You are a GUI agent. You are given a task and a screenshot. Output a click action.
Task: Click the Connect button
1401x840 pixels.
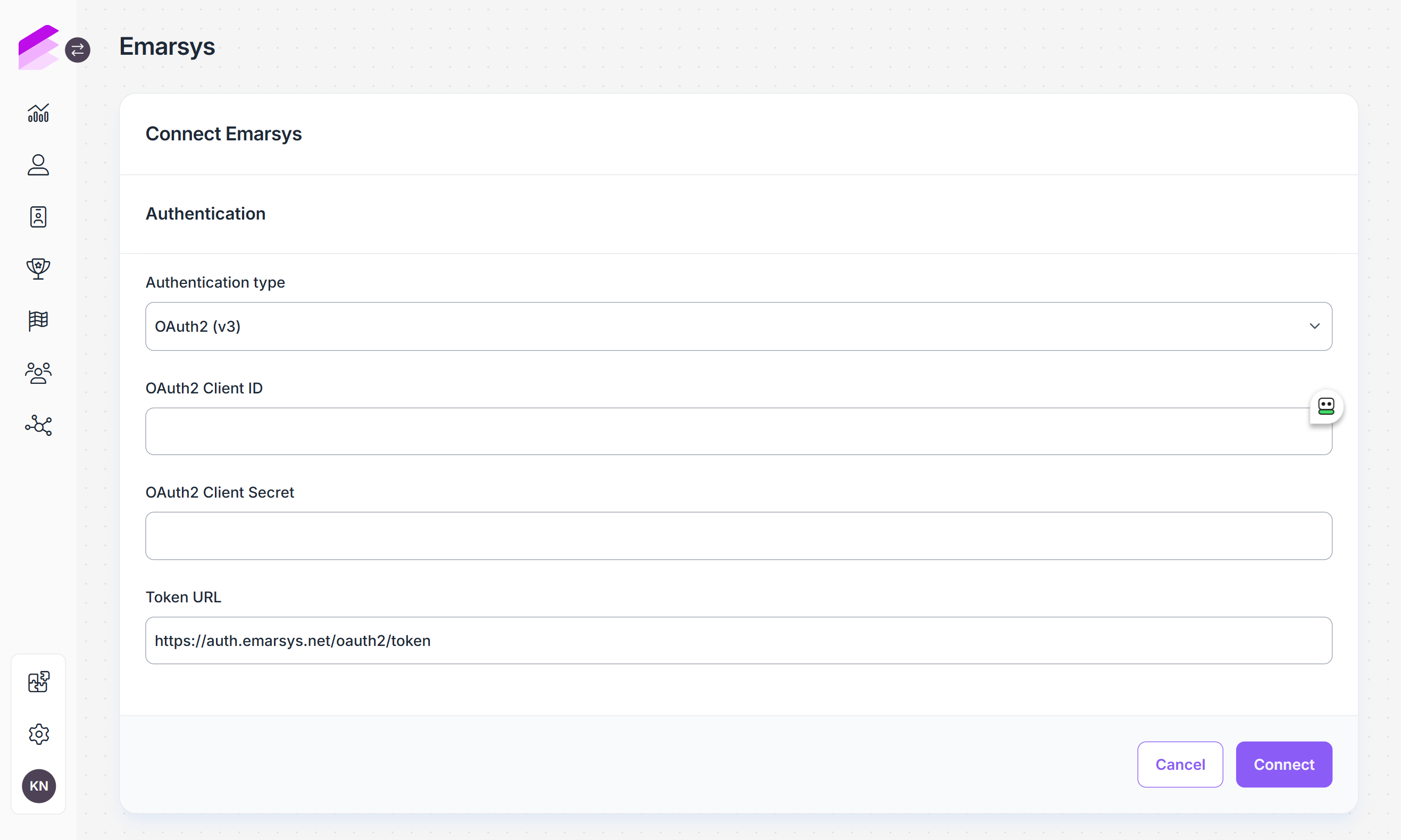click(1284, 765)
